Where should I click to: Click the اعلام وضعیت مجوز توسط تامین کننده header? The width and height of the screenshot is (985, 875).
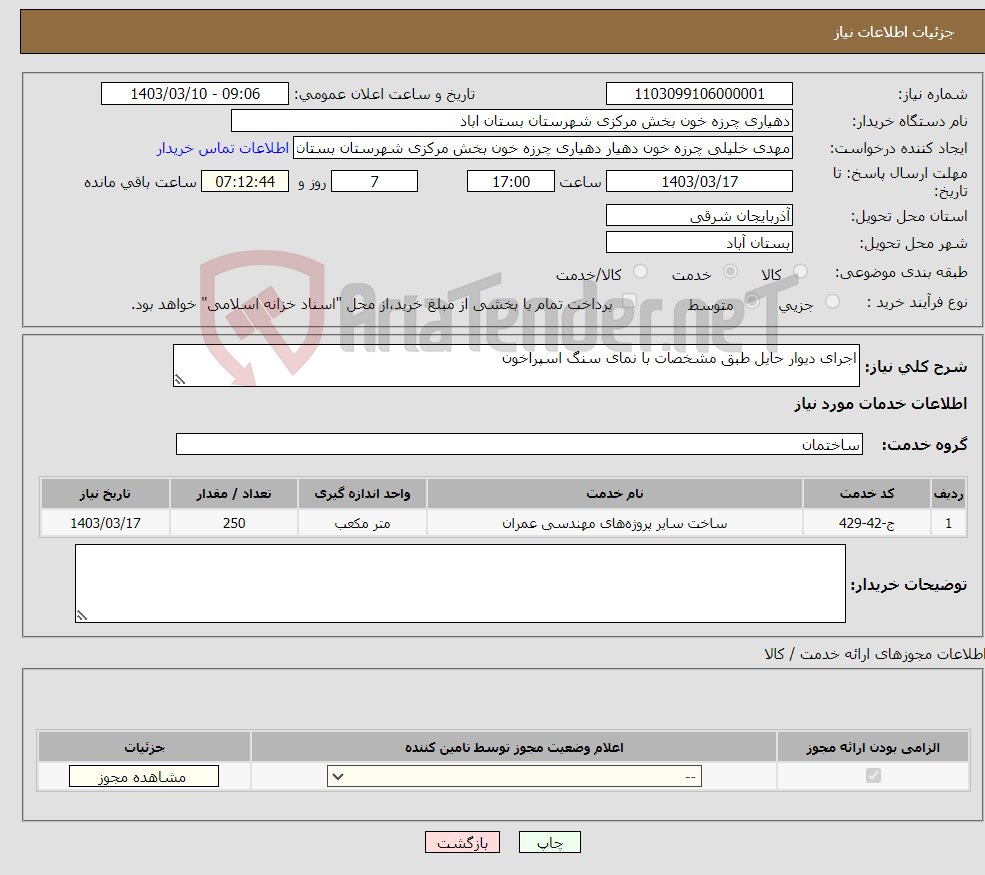[514, 747]
